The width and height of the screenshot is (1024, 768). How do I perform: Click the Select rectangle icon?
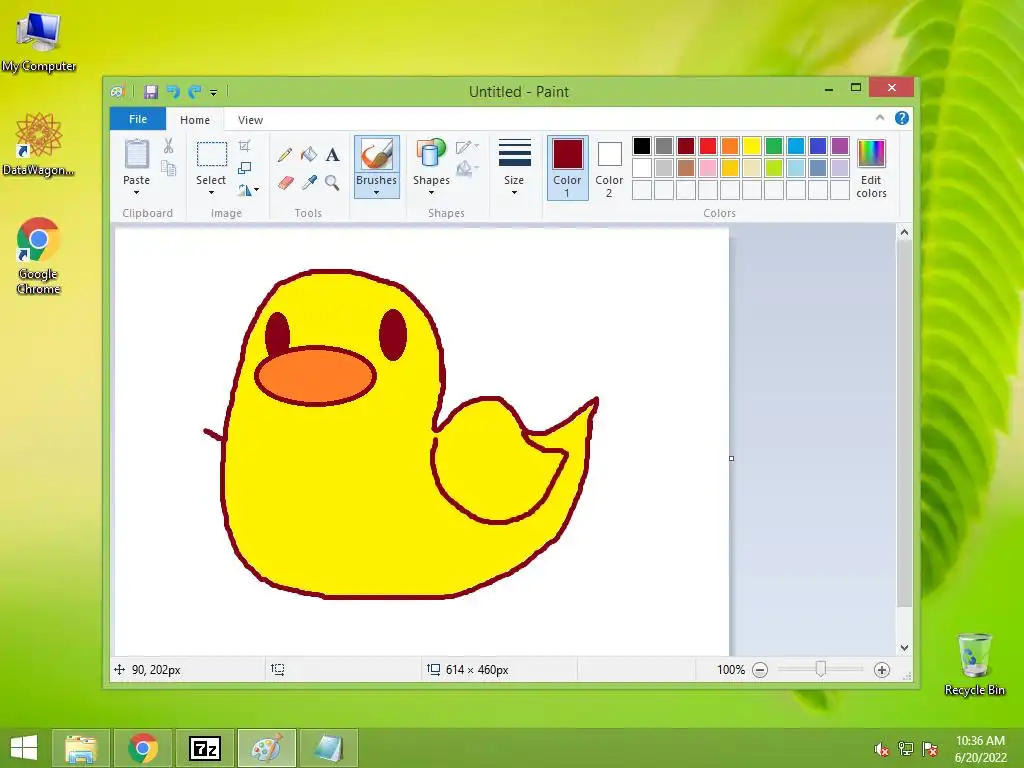click(212, 155)
